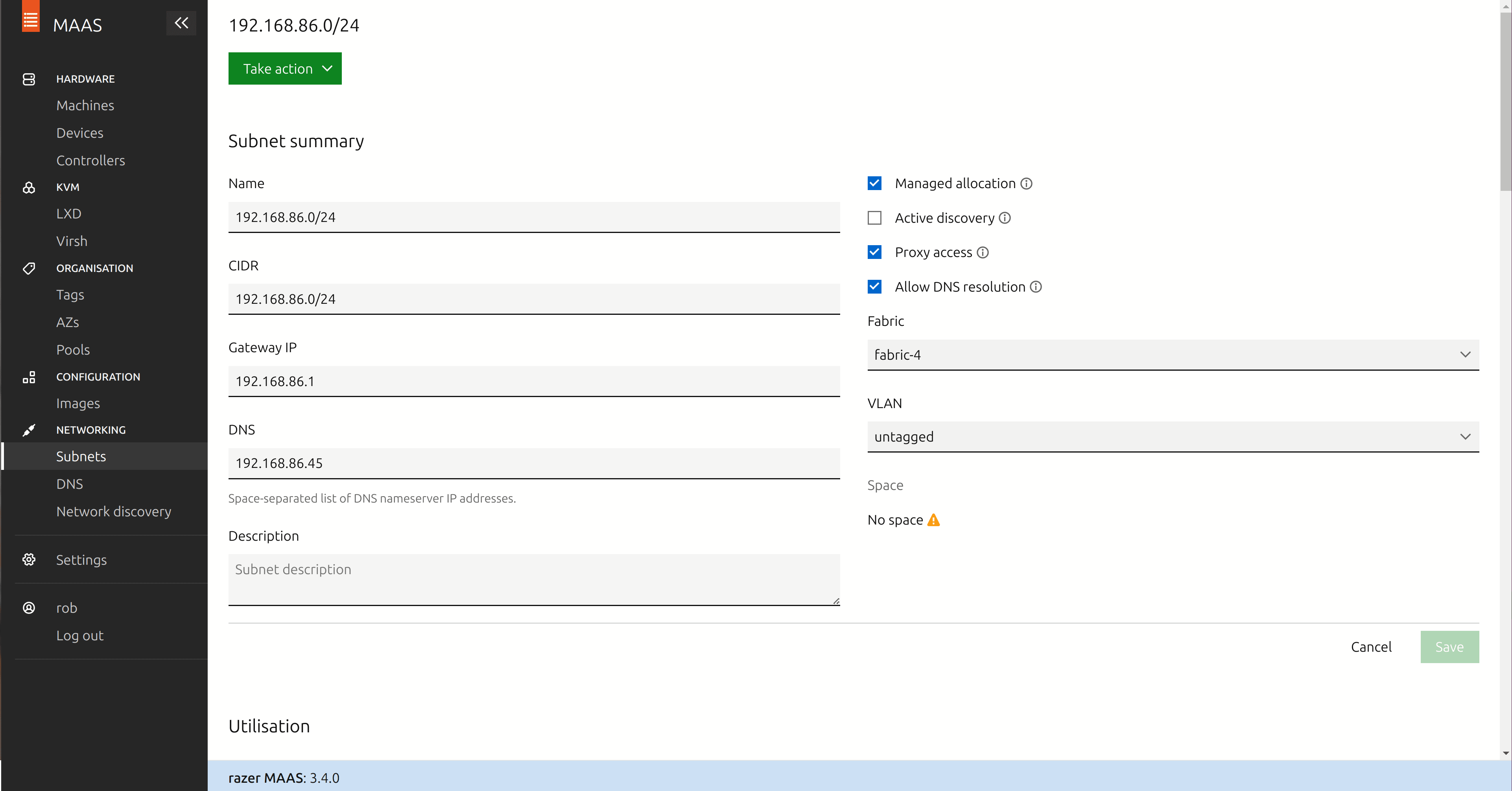Open the Fabric dropdown showing fabric-4
The height and width of the screenshot is (791, 1512).
tap(1173, 355)
